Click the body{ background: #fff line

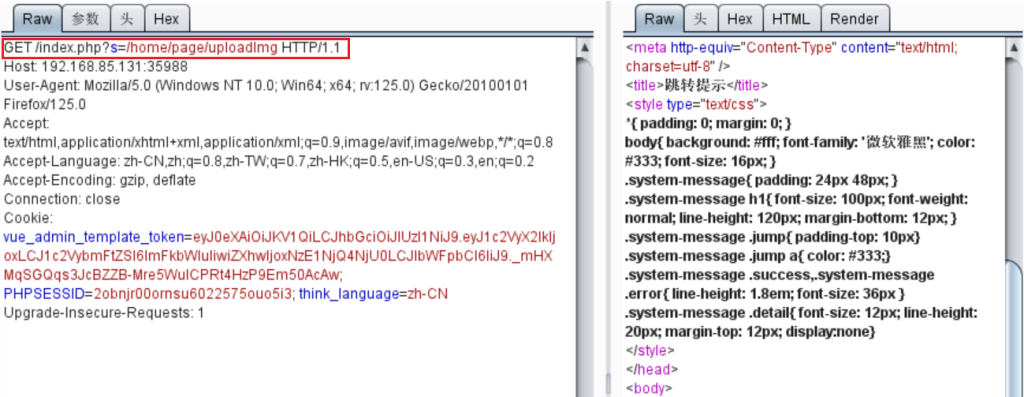coord(801,142)
